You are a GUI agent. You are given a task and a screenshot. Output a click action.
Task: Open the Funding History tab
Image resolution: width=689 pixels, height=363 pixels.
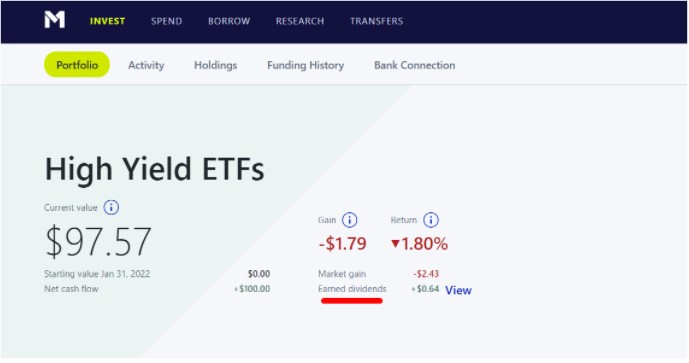pyautogui.click(x=306, y=65)
